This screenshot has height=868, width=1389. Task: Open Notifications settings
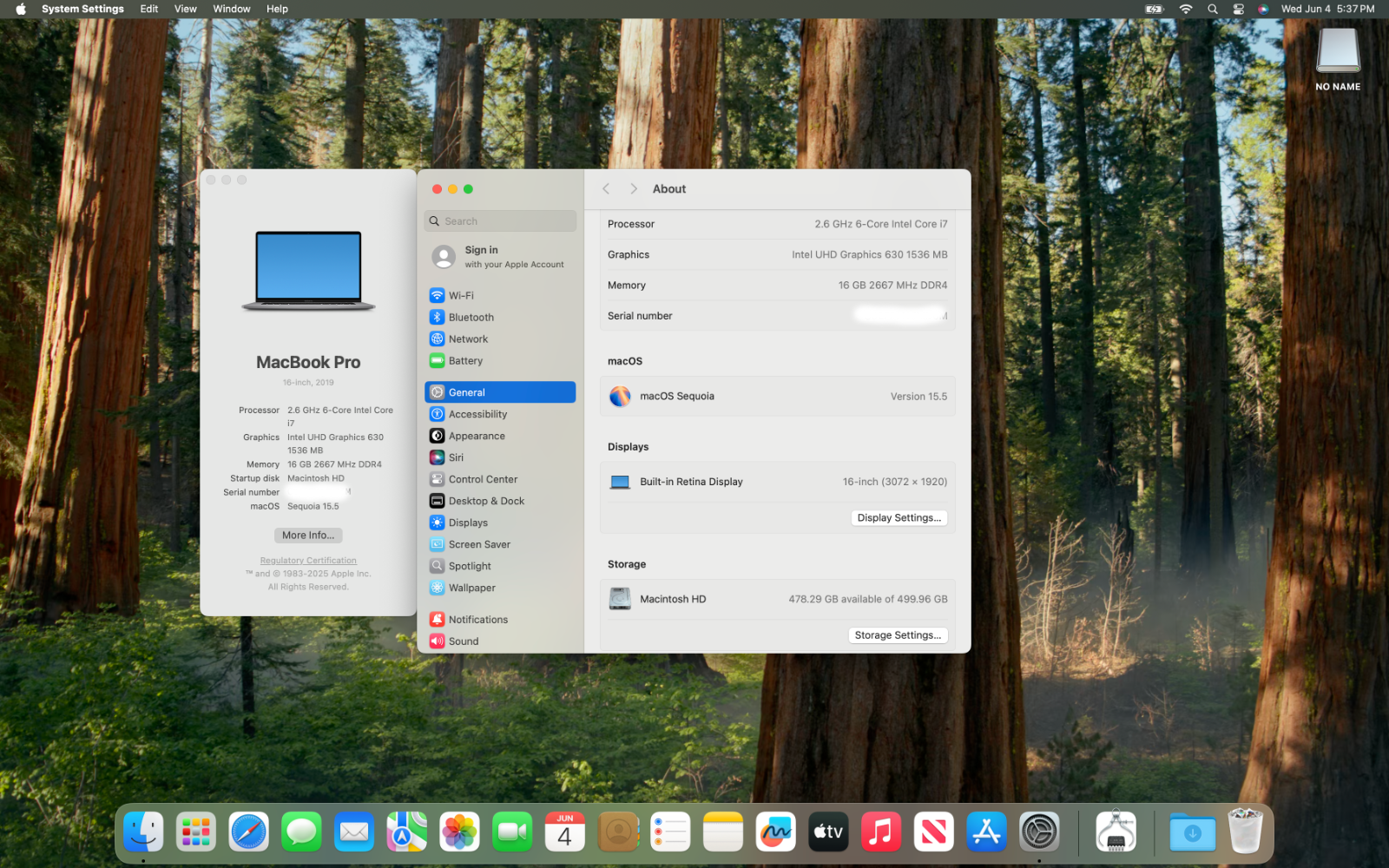500,619
